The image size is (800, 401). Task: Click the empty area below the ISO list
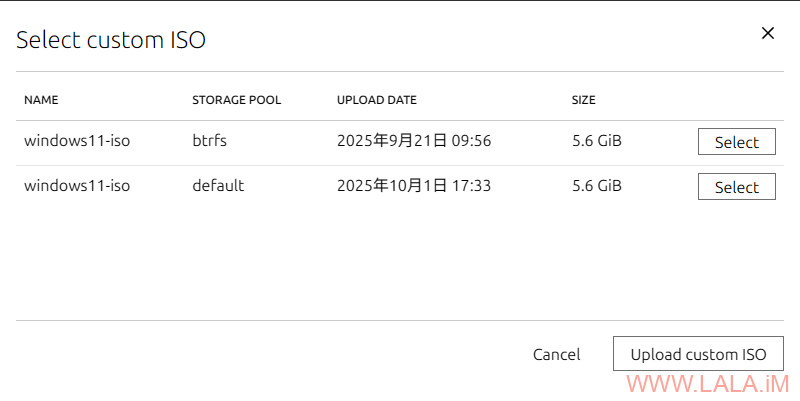click(x=400, y=260)
